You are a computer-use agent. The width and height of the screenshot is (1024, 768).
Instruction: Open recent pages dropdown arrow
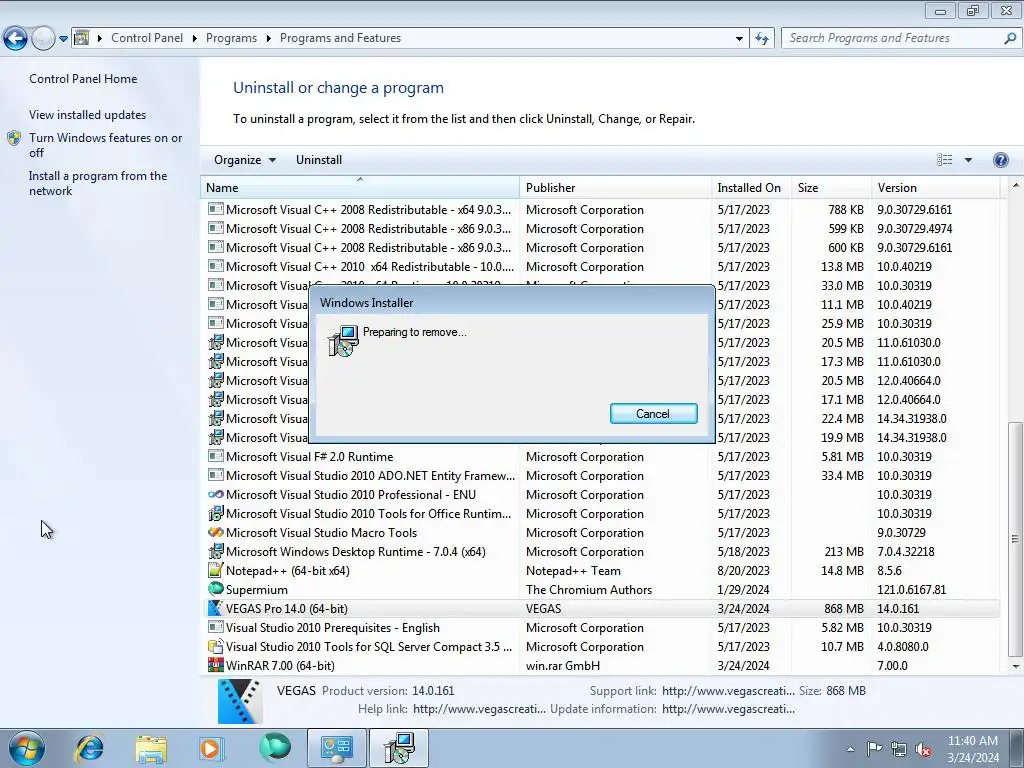tap(63, 39)
